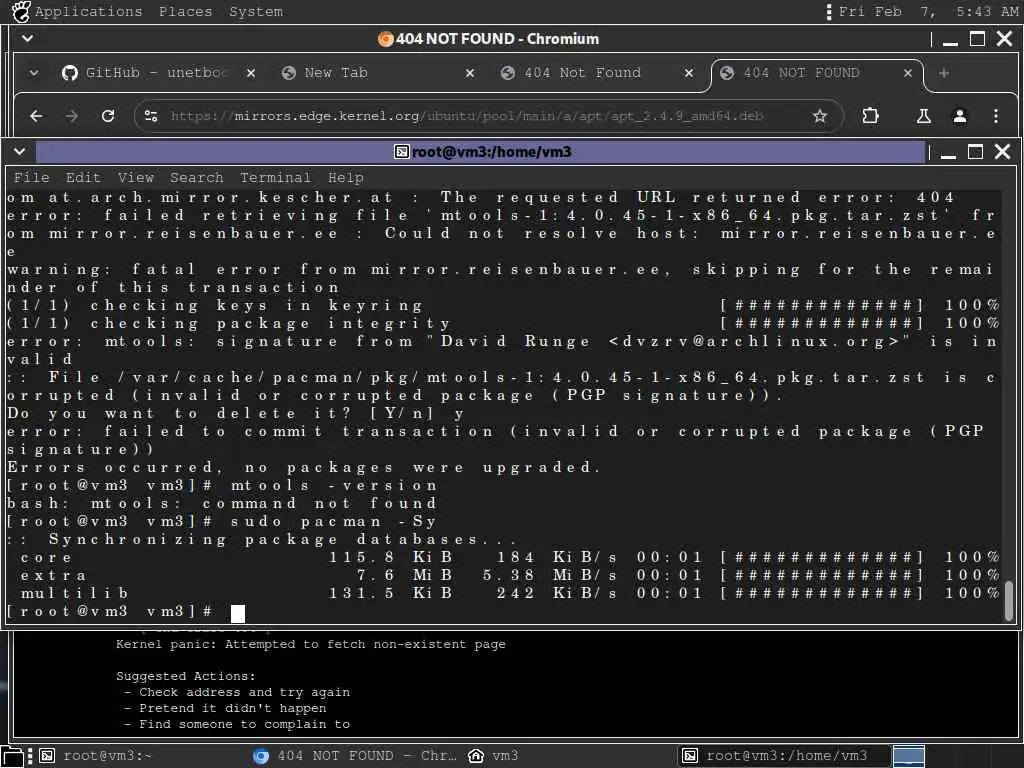
Task: Click the 'core' download row
Action: (503, 557)
